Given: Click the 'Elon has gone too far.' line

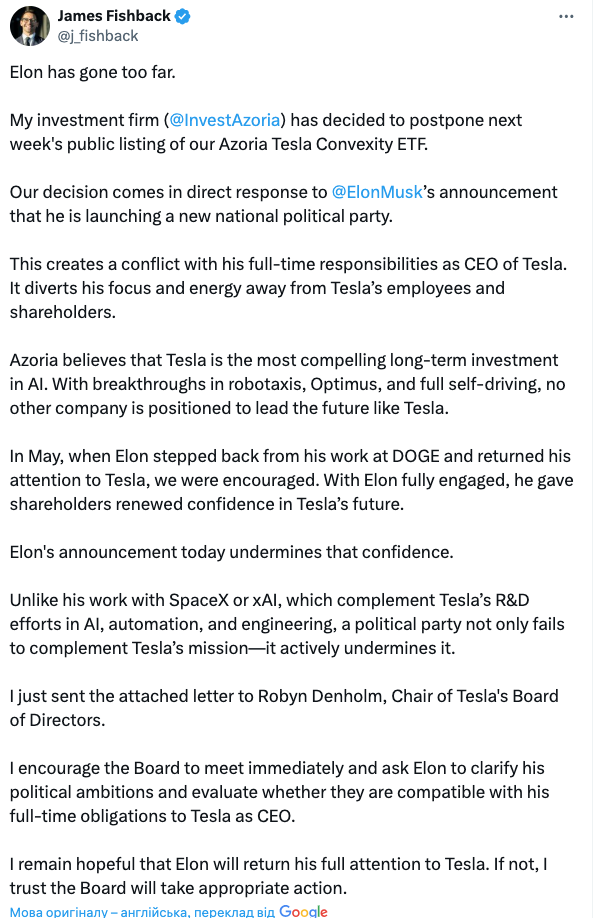Looking at the screenshot, I should click(x=92, y=72).
